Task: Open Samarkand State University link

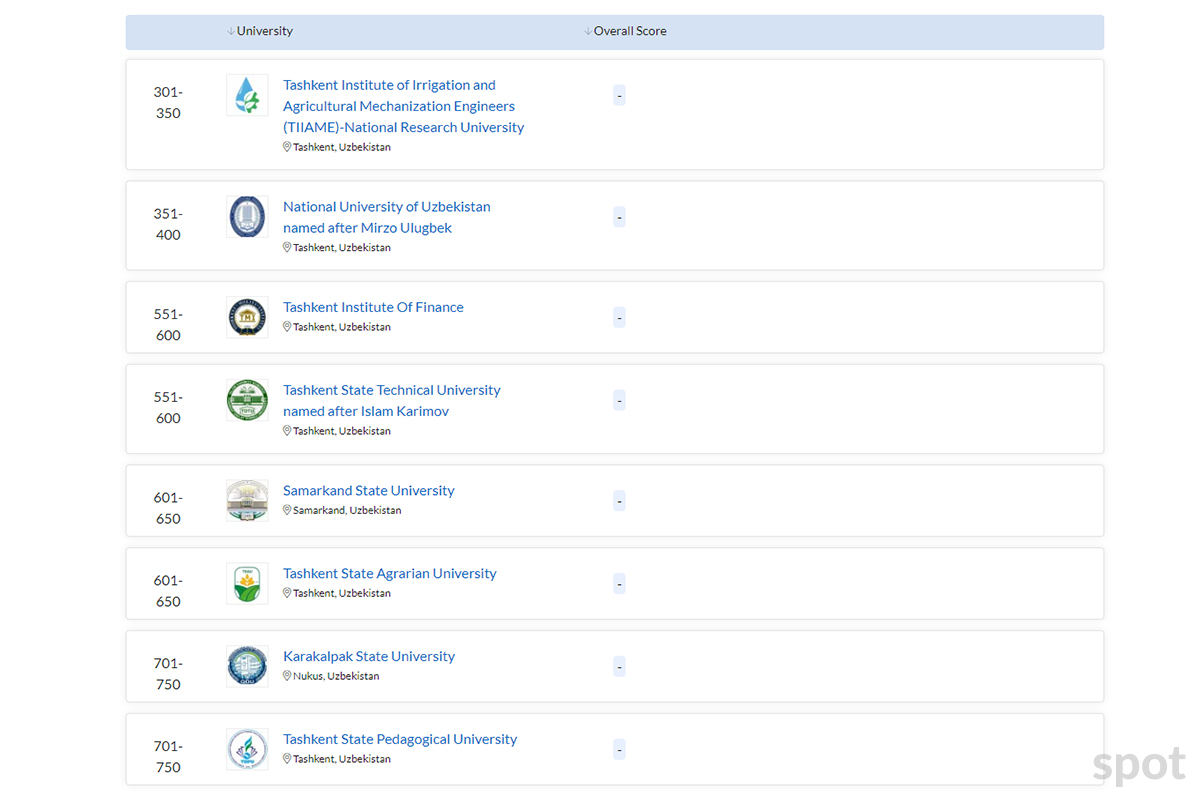Action: [x=369, y=490]
